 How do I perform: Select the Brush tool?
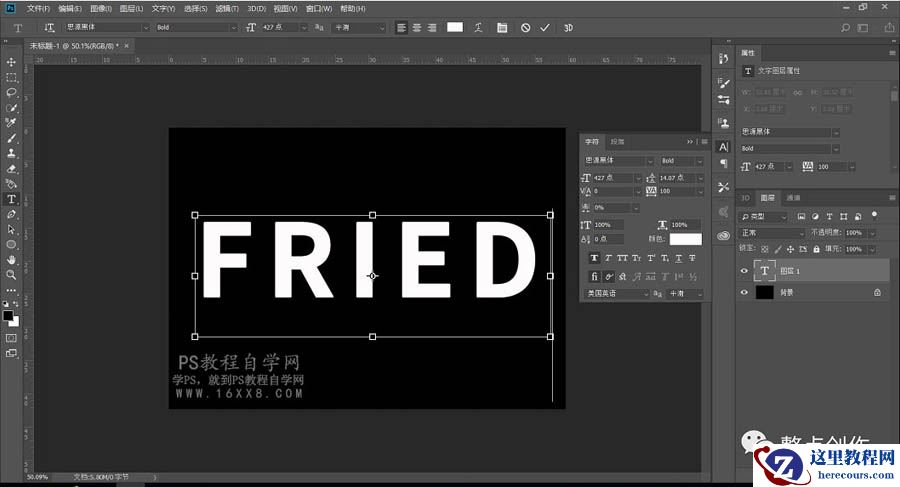(x=11, y=138)
